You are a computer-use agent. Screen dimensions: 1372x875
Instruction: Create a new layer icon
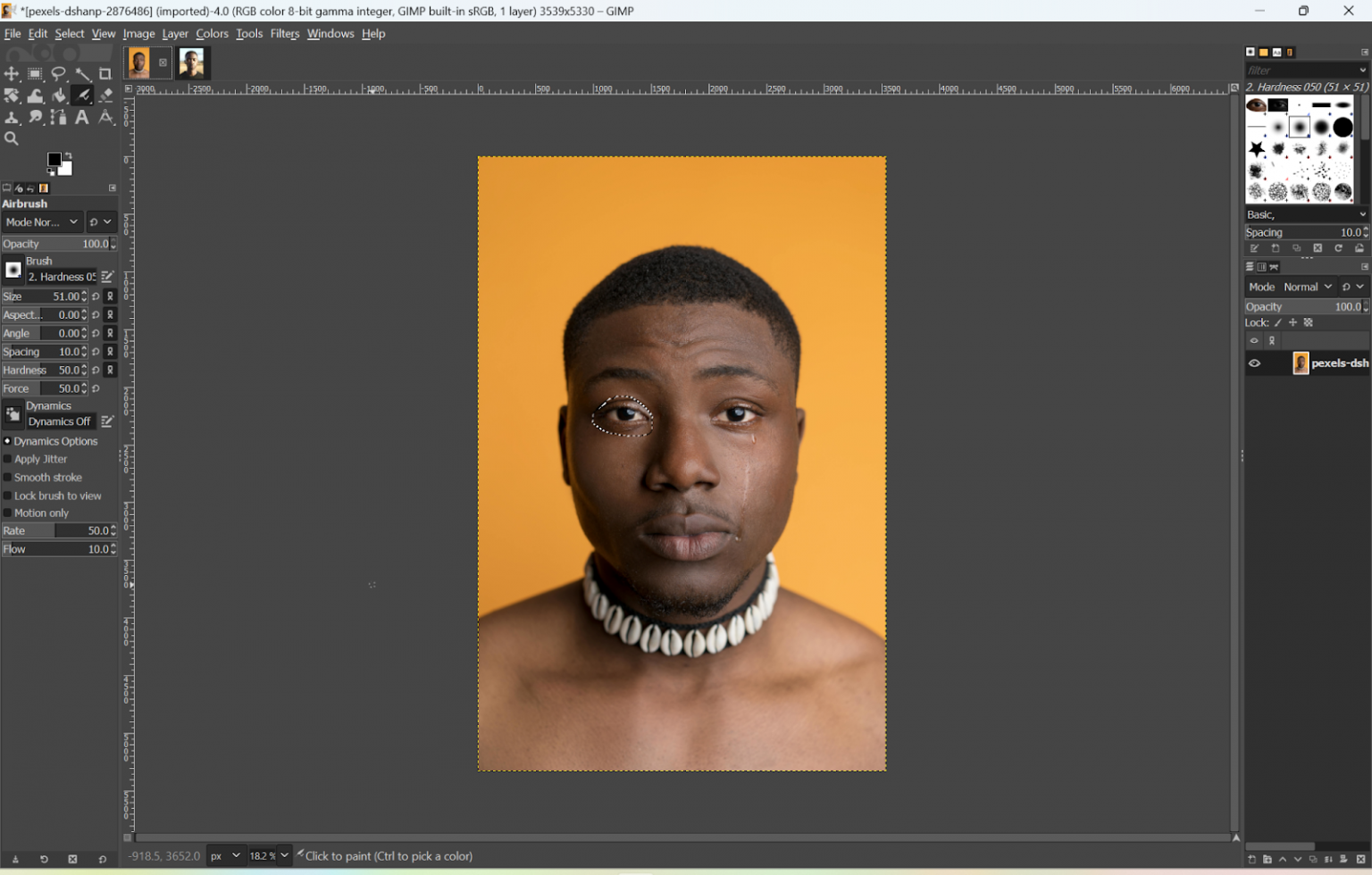pos(1252,860)
